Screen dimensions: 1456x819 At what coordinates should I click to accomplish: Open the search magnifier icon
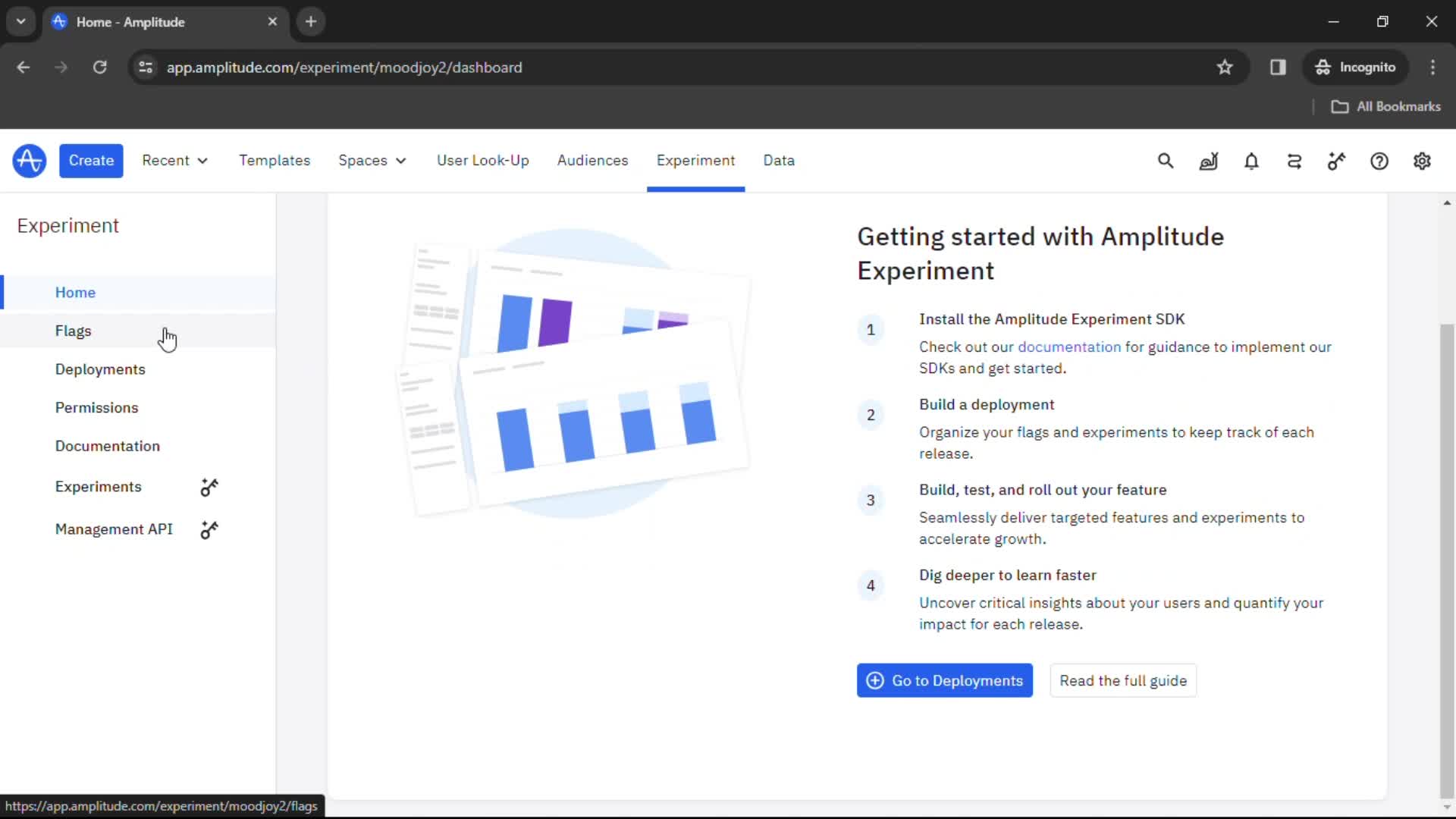click(1166, 161)
